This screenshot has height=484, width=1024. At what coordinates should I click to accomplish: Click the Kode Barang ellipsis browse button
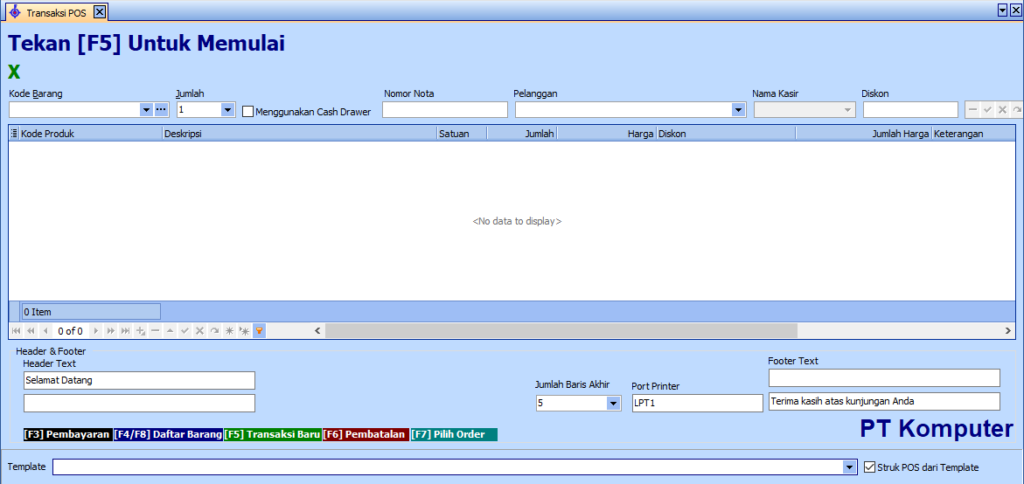[161, 110]
